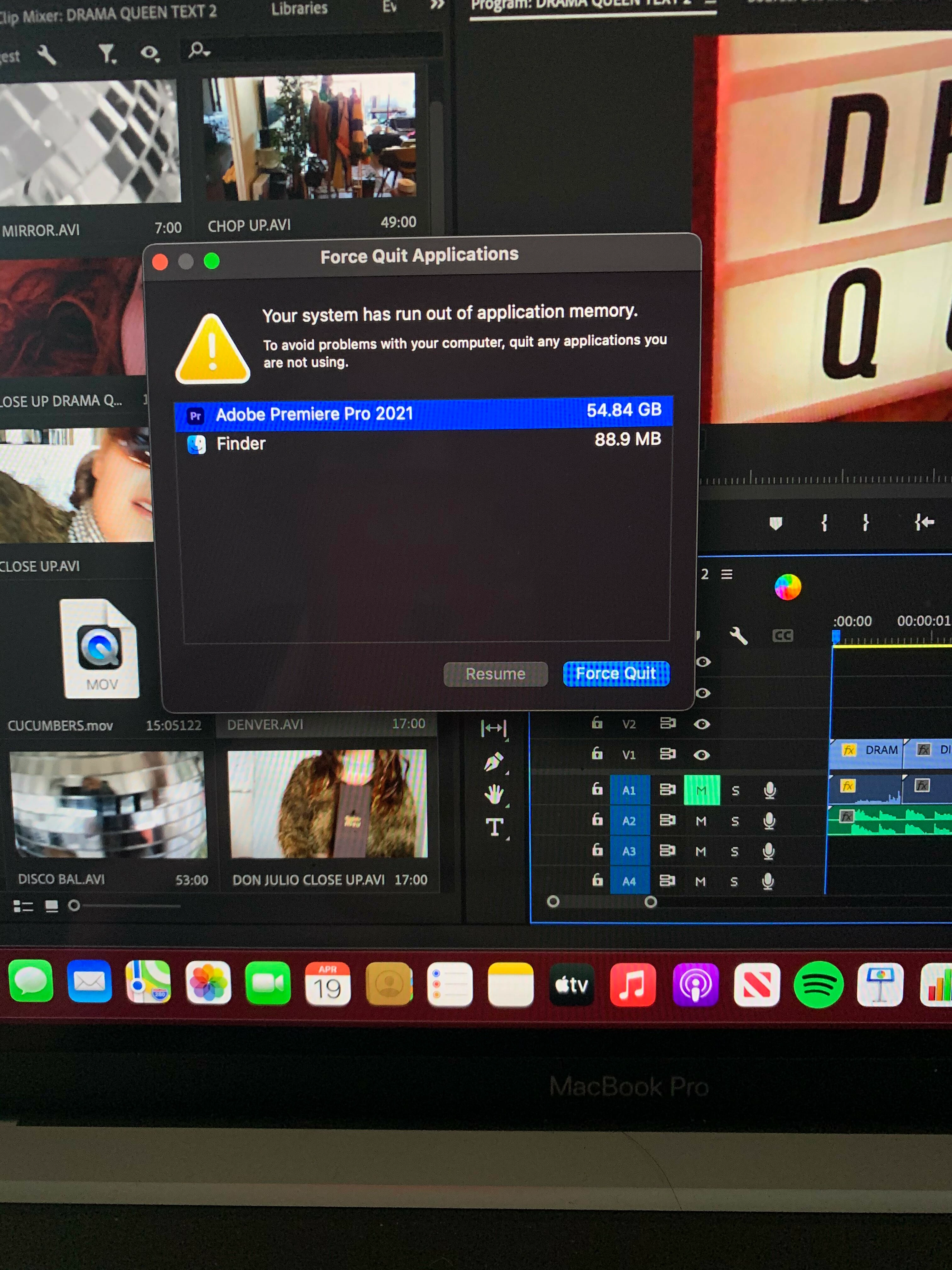Viewport: 952px width, 1270px height.
Task: Open the filter funnel dropdown
Action: [107, 54]
